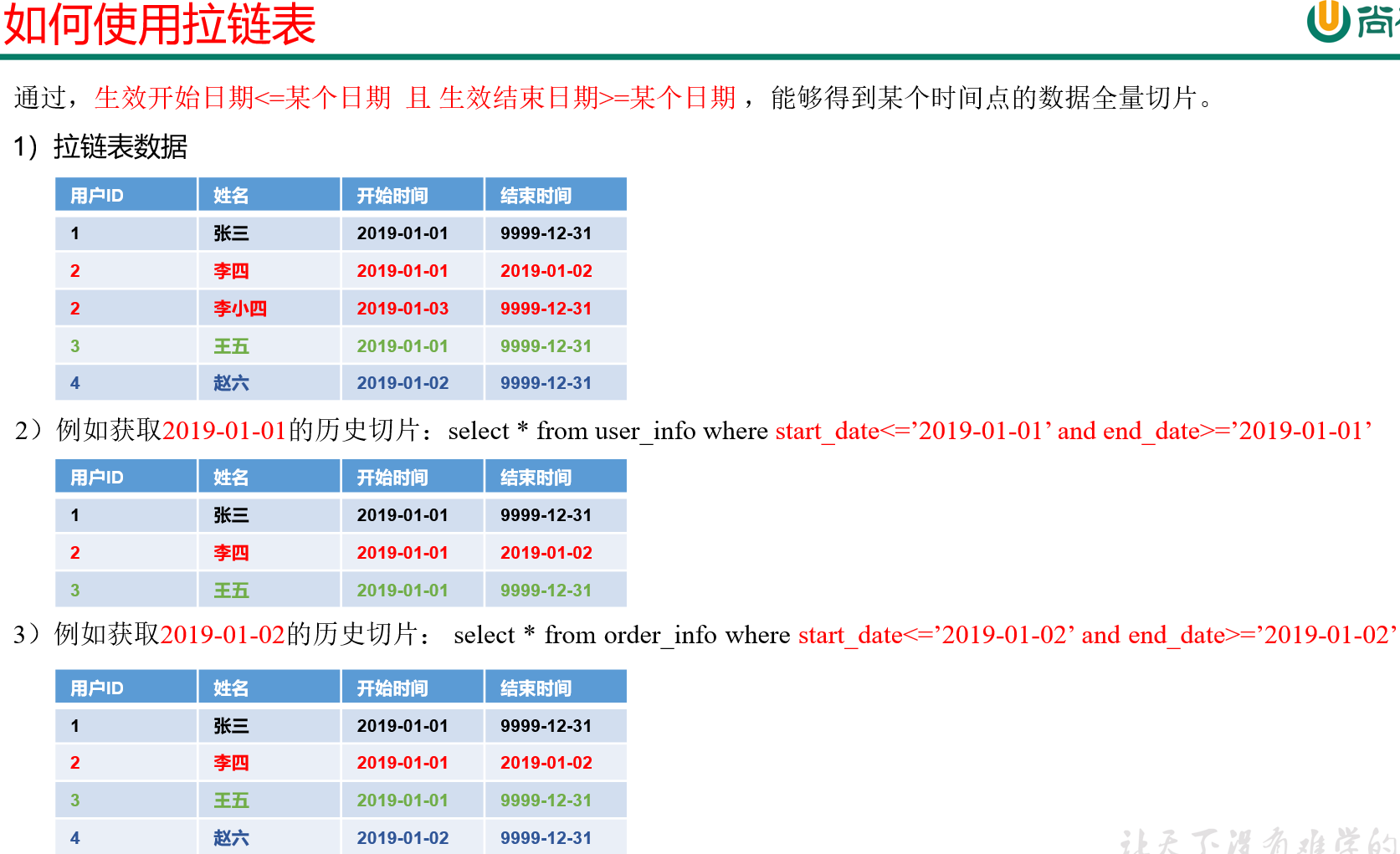Click red condition end_date>='2019-01-01'
This screenshot has width=1400, height=854.
click(x=1236, y=431)
